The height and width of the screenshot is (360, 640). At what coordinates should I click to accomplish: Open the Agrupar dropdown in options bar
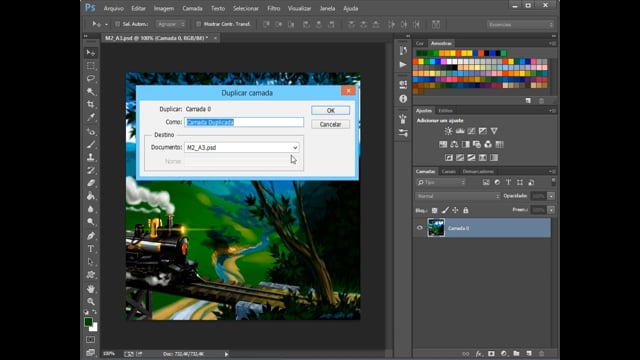(171, 24)
